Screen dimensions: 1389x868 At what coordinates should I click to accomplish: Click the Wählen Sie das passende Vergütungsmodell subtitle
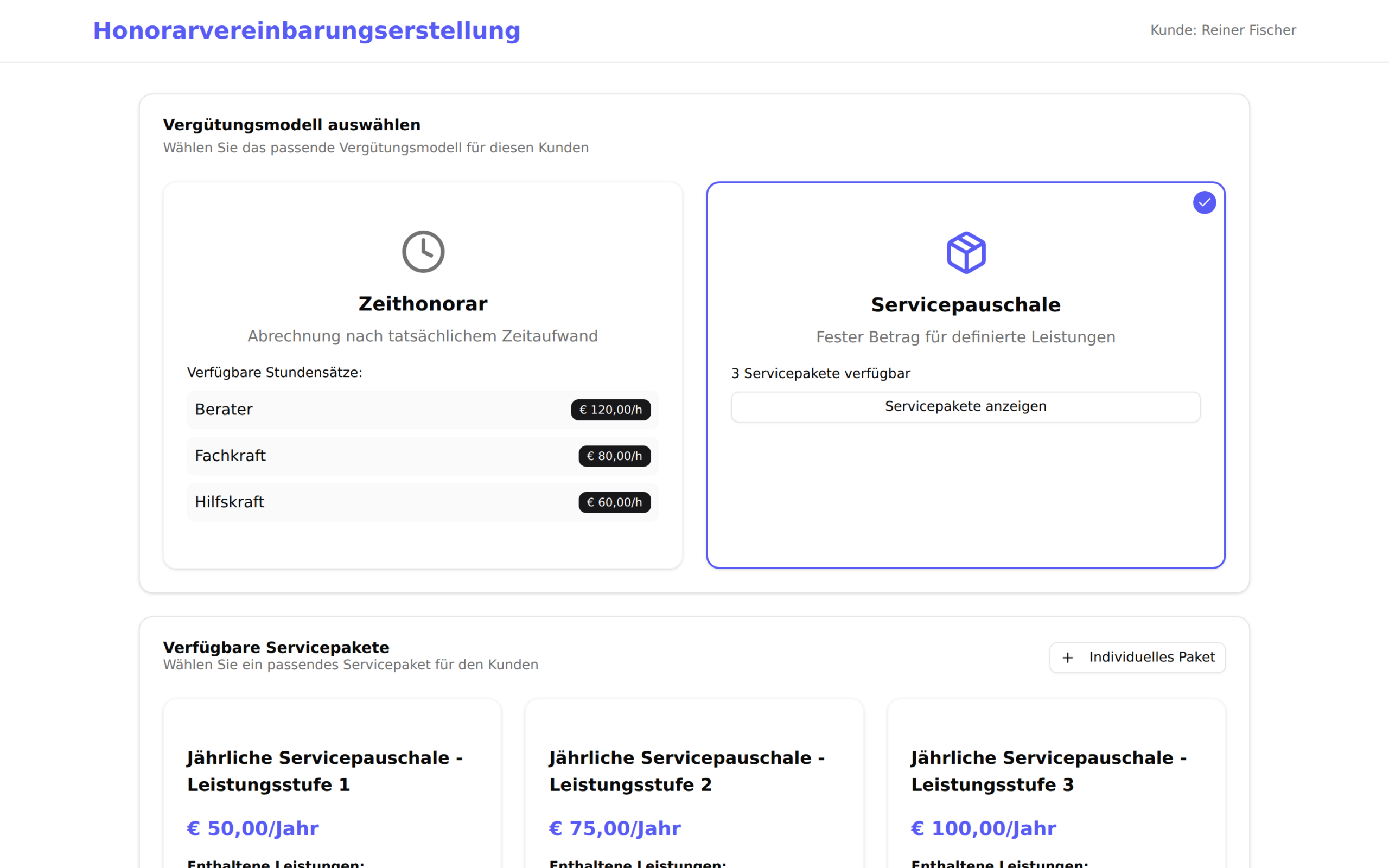pyautogui.click(x=376, y=148)
